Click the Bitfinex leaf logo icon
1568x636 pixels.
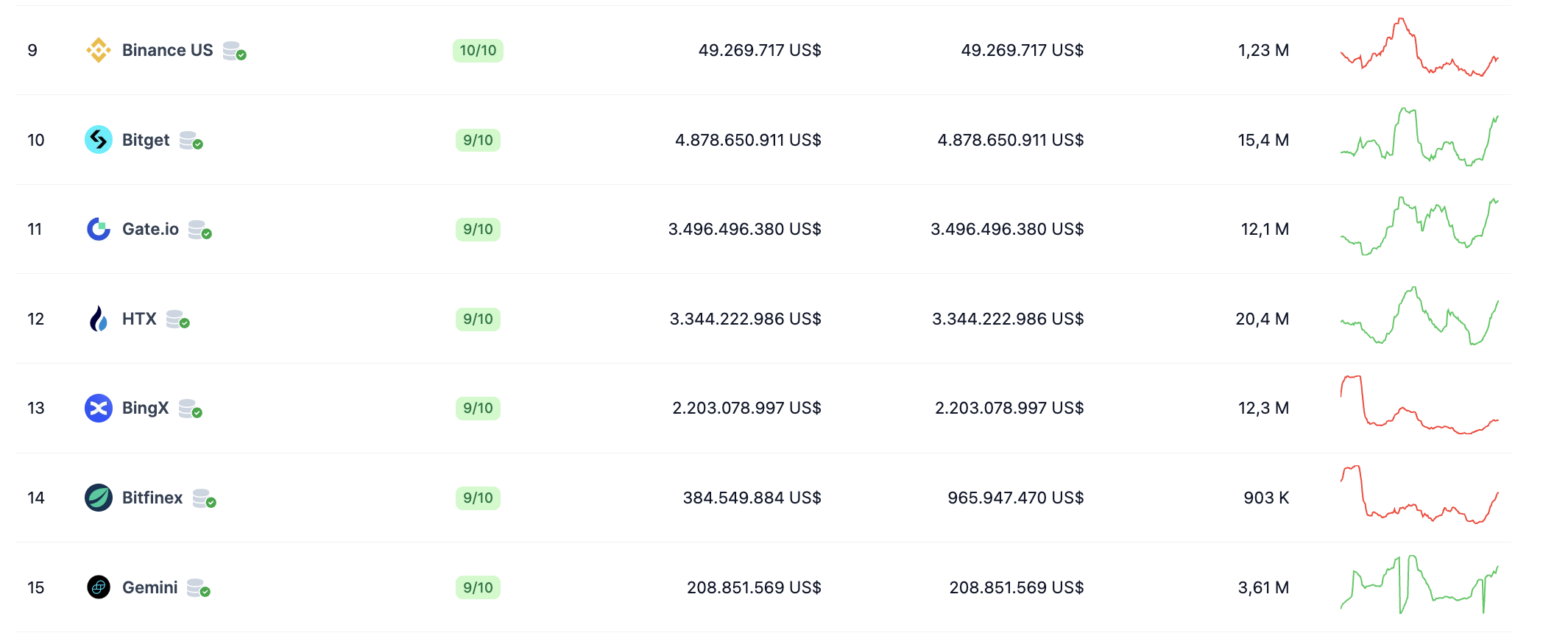[98, 498]
